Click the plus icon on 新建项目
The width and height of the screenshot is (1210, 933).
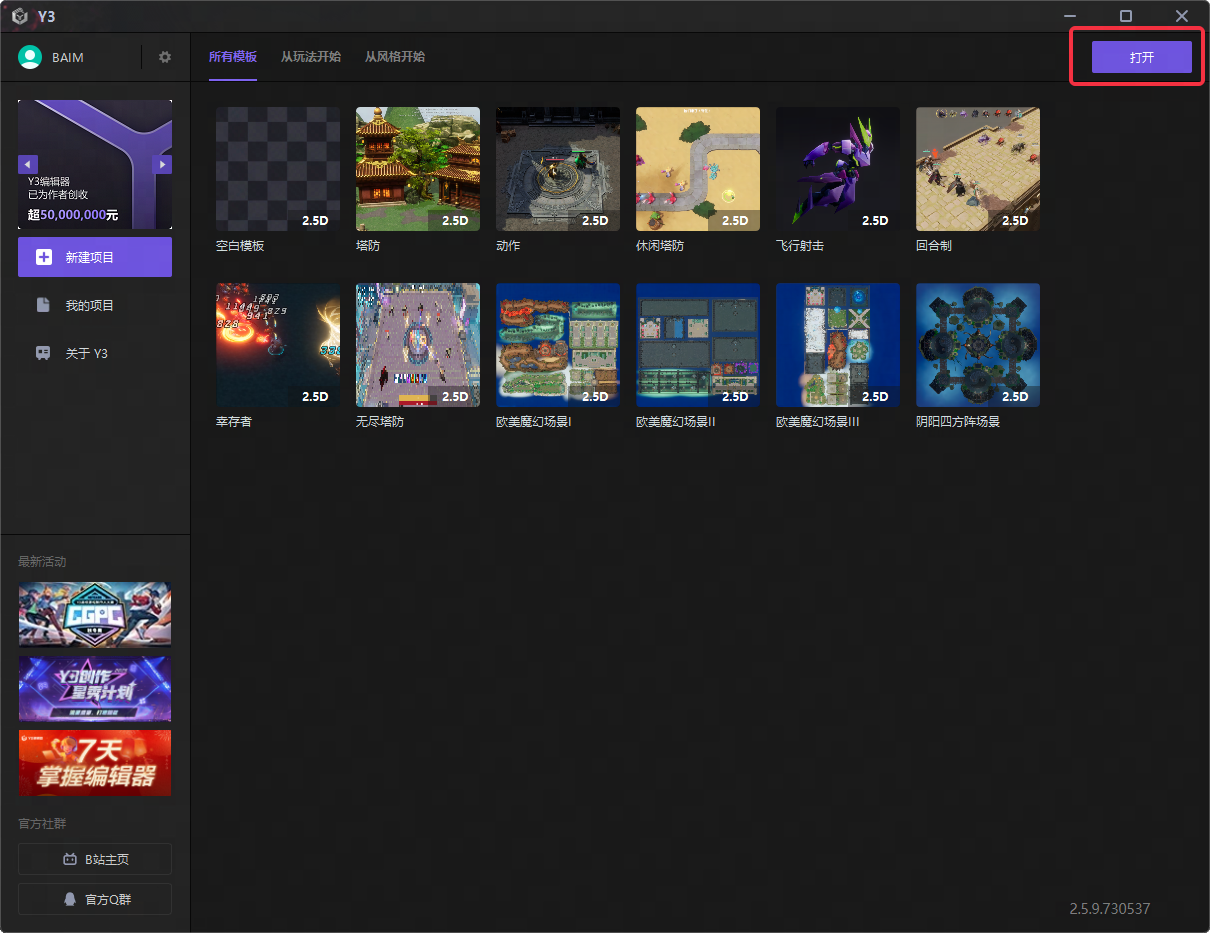click(44, 257)
